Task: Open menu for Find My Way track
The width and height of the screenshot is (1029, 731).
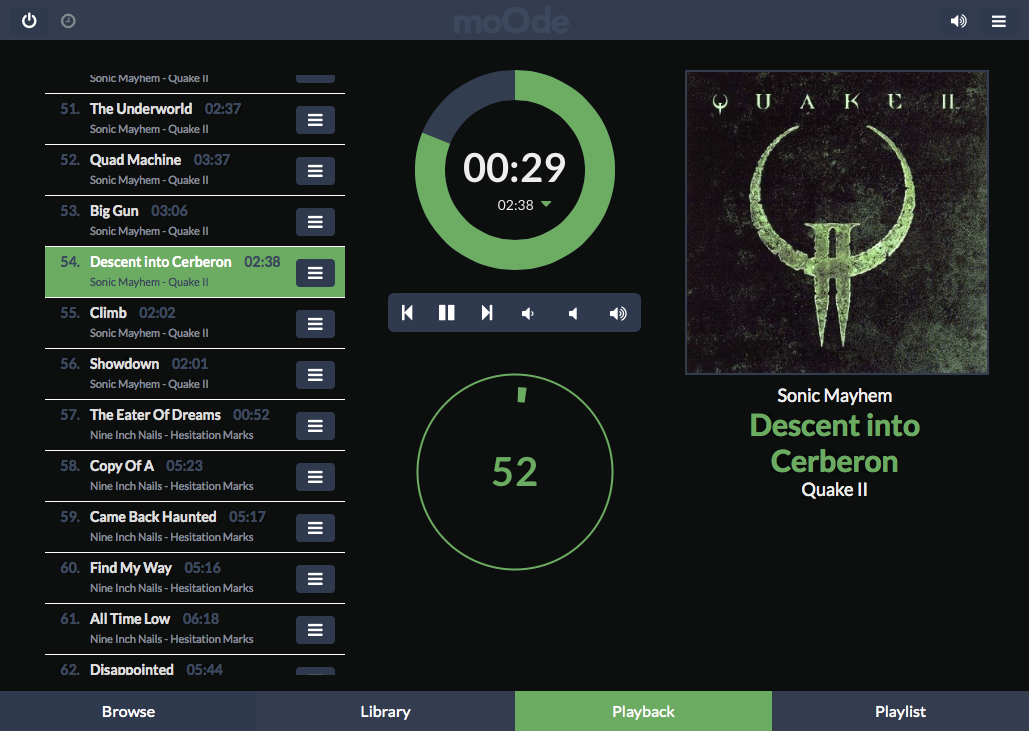Action: tap(315, 579)
